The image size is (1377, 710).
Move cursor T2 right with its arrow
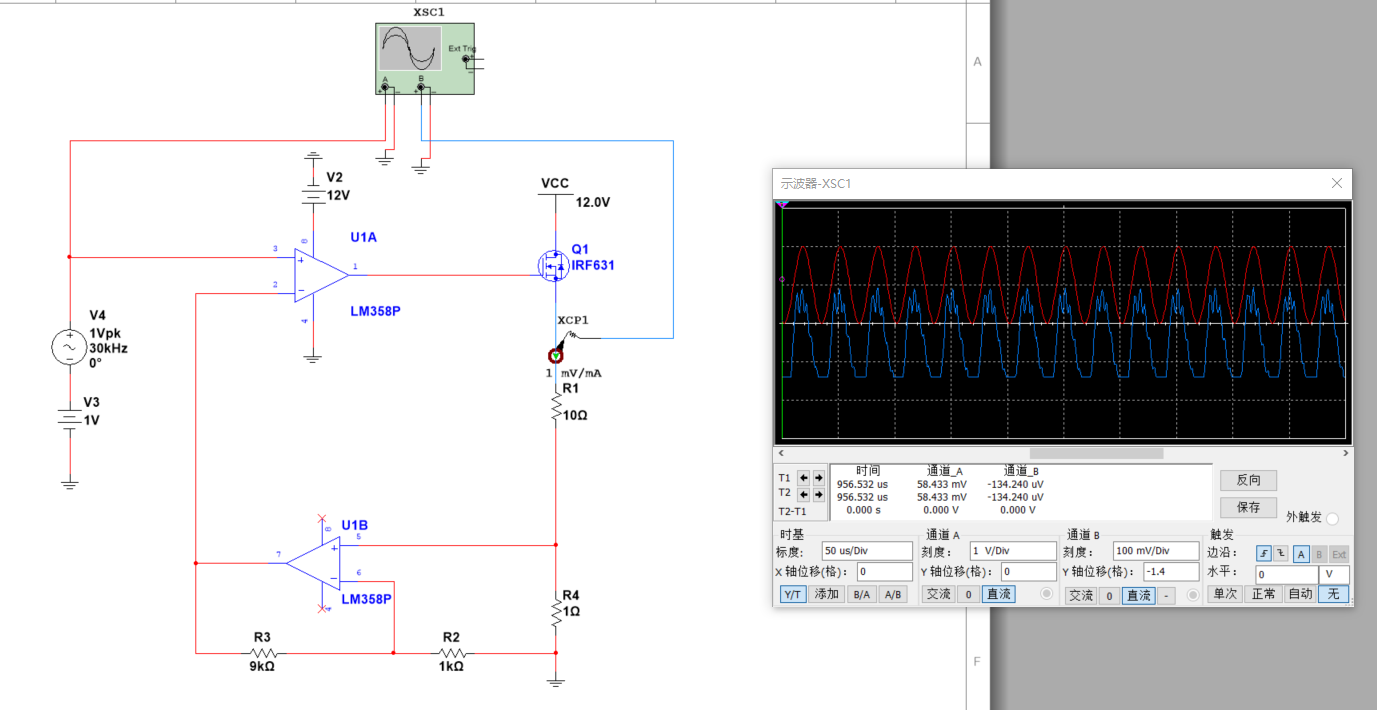coord(818,493)
